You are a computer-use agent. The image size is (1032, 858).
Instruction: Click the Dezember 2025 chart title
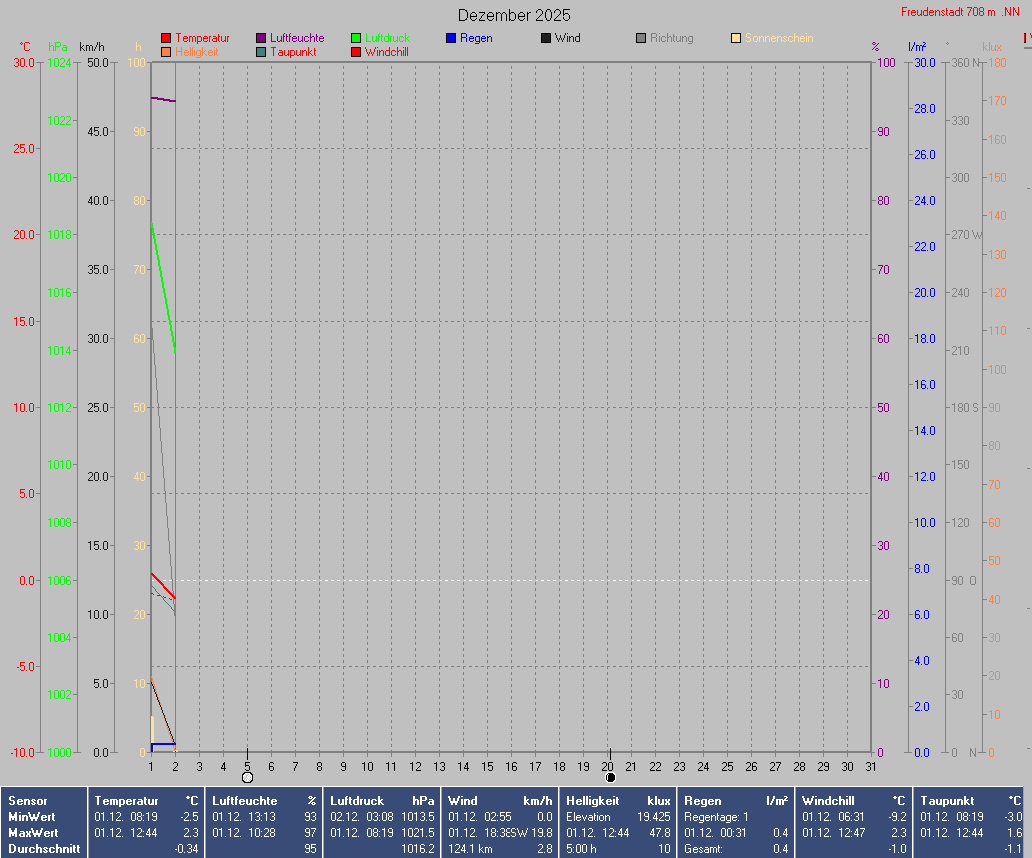click(x=514, y=15)
